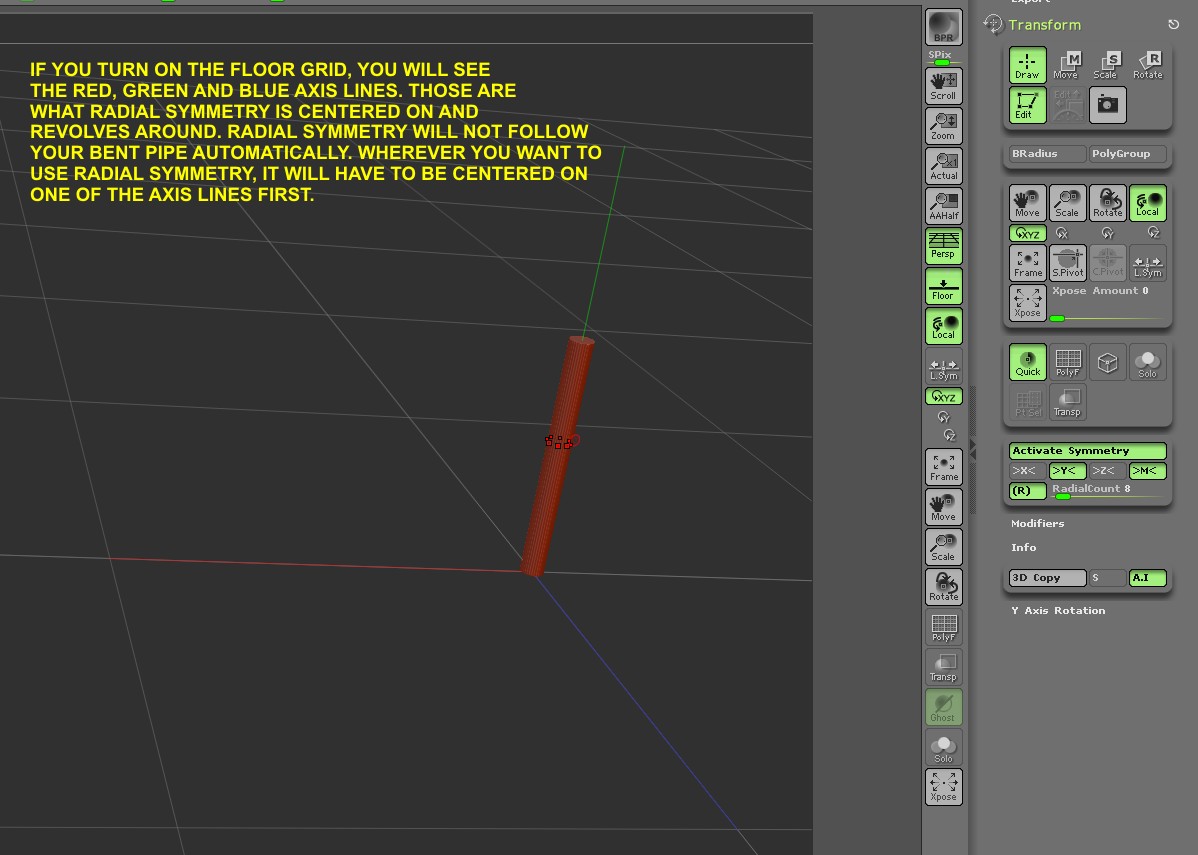Toggle Quick 3D edit mode

[x=1027, y=362]
